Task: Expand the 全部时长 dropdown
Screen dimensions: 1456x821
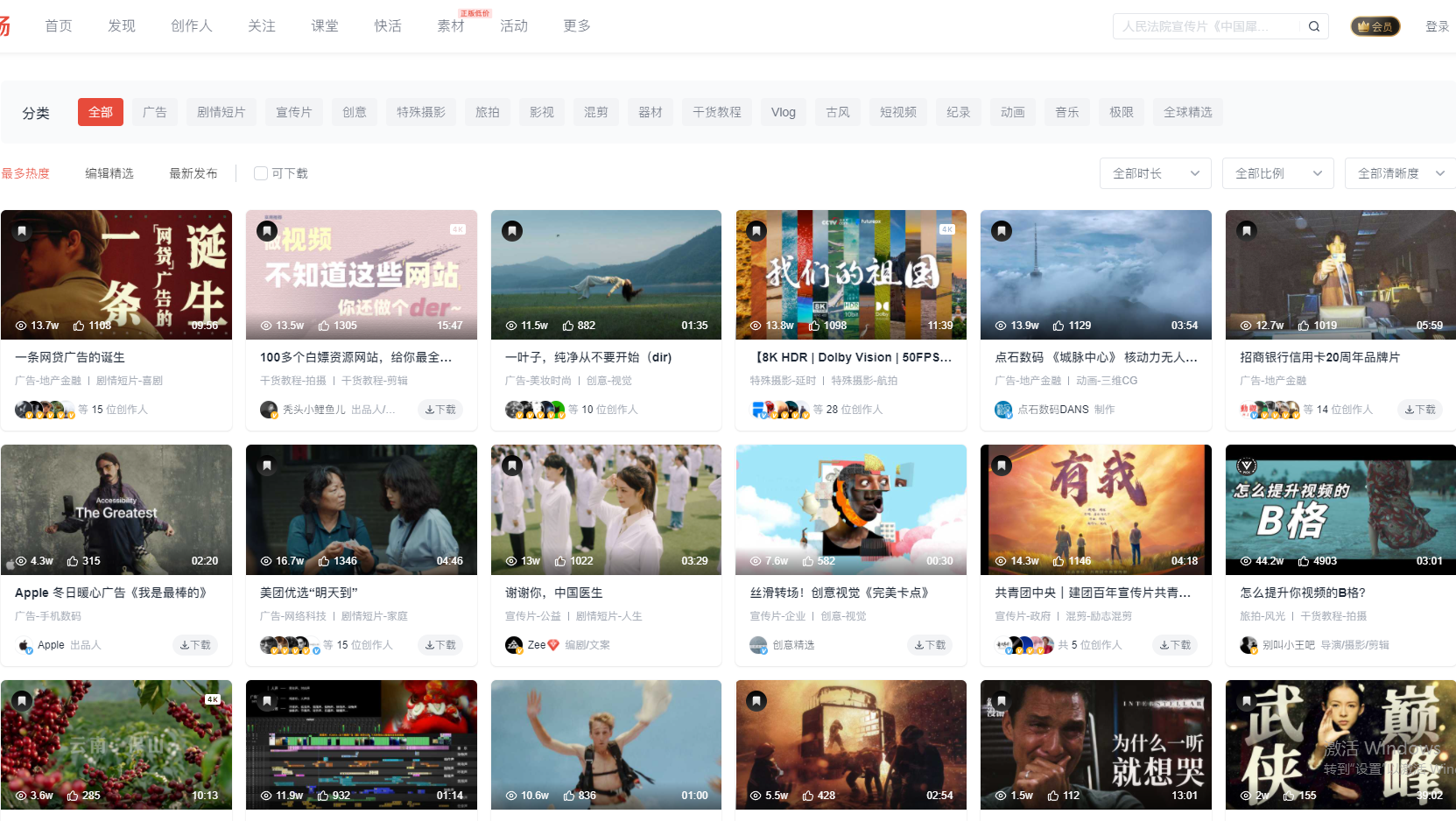Action: pos(1155,173)
